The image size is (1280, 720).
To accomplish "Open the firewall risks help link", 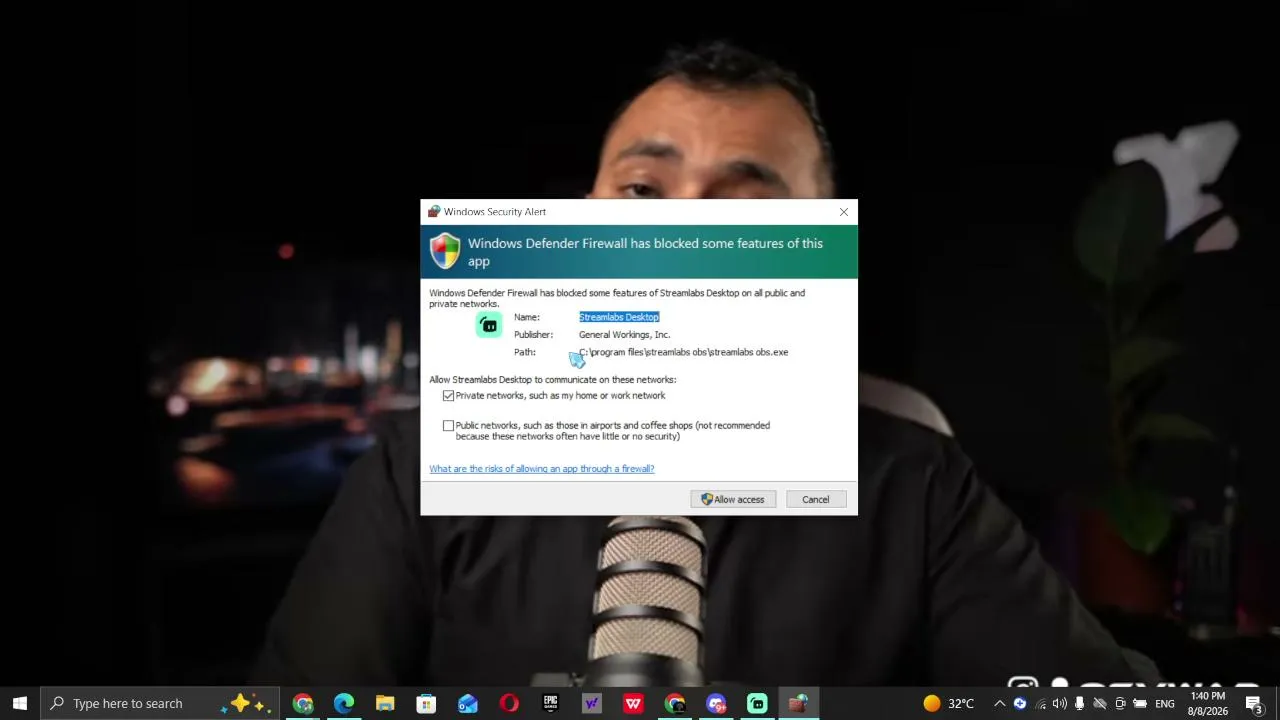I will (x=542, y=469).
